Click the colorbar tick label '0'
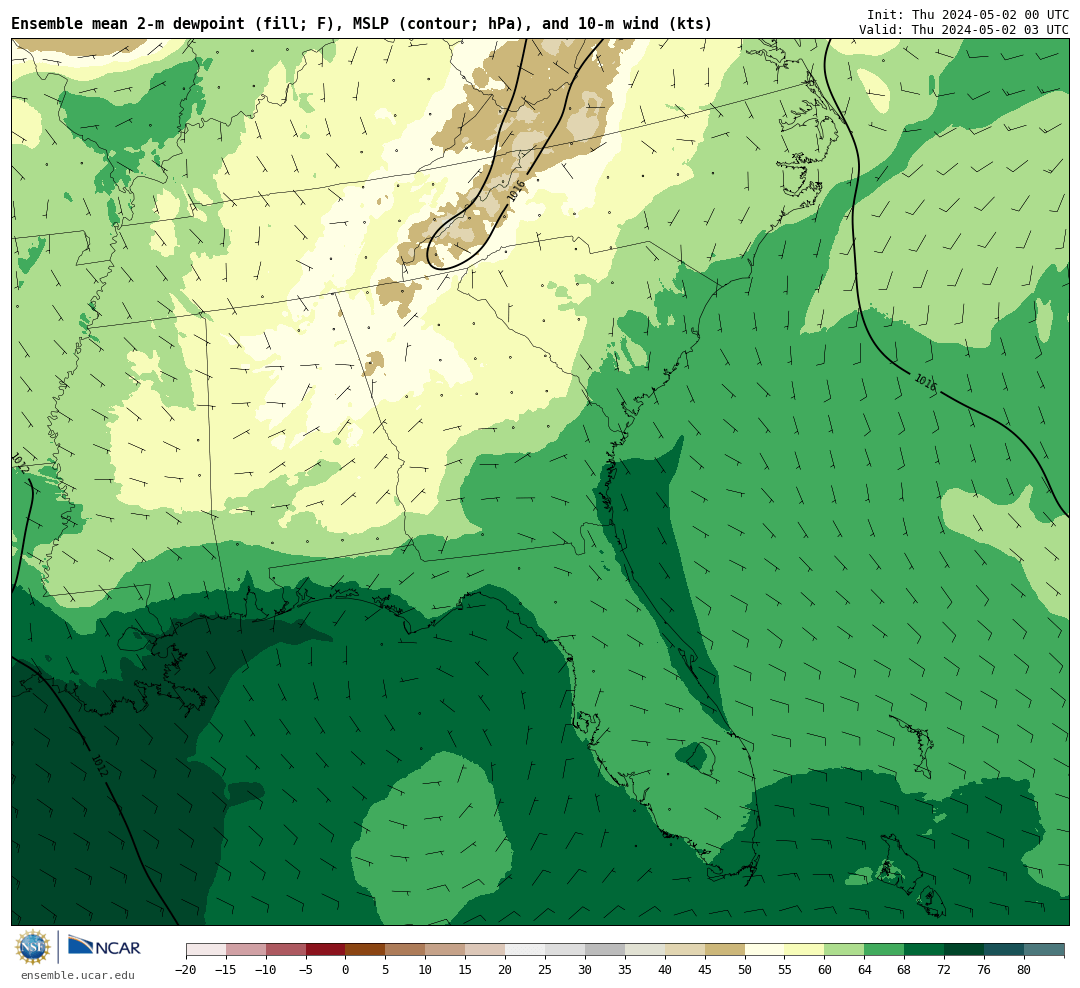This screenshot has height=988, width=1080. pyautogui.click(x=346, y=970)
